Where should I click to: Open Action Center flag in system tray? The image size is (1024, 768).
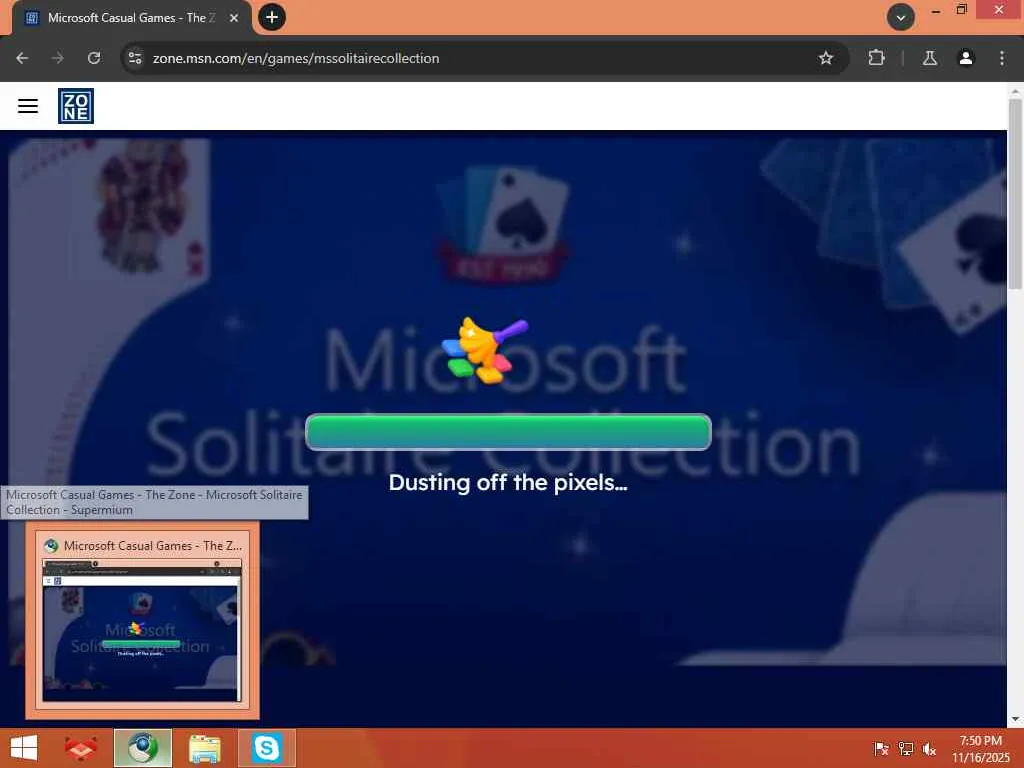[x=881, y=749]
